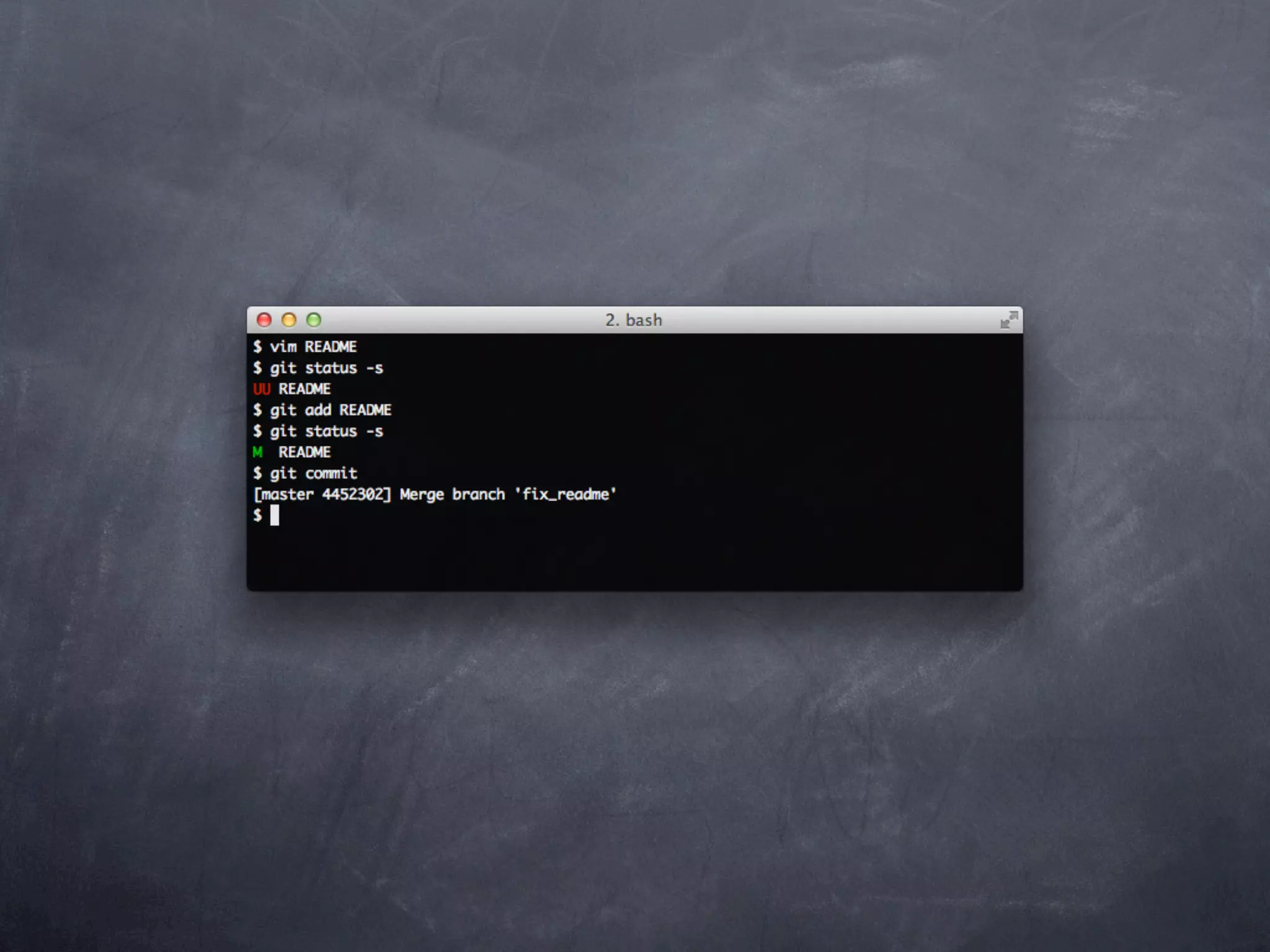Click the green 'M' status marker
The width and height of the screenshot is (1270, 952).
257,452
